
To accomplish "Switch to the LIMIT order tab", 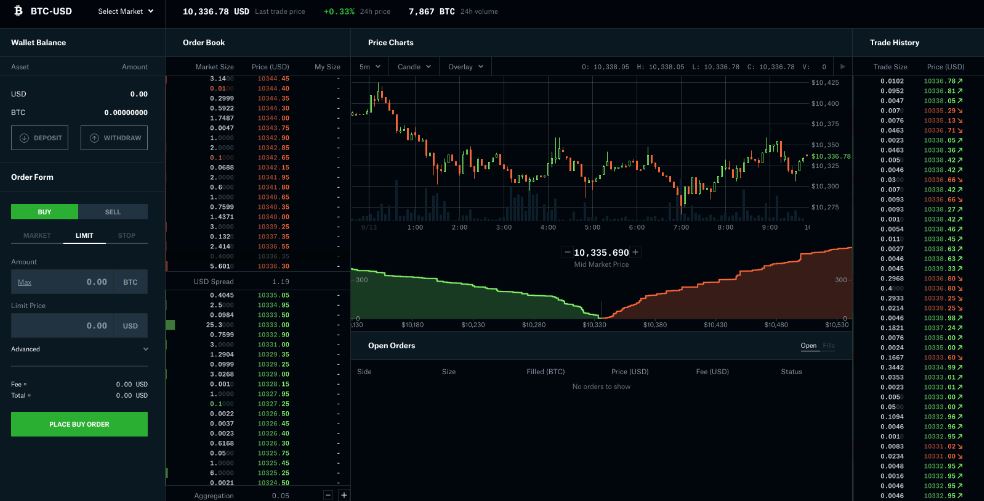I will 84,235.
